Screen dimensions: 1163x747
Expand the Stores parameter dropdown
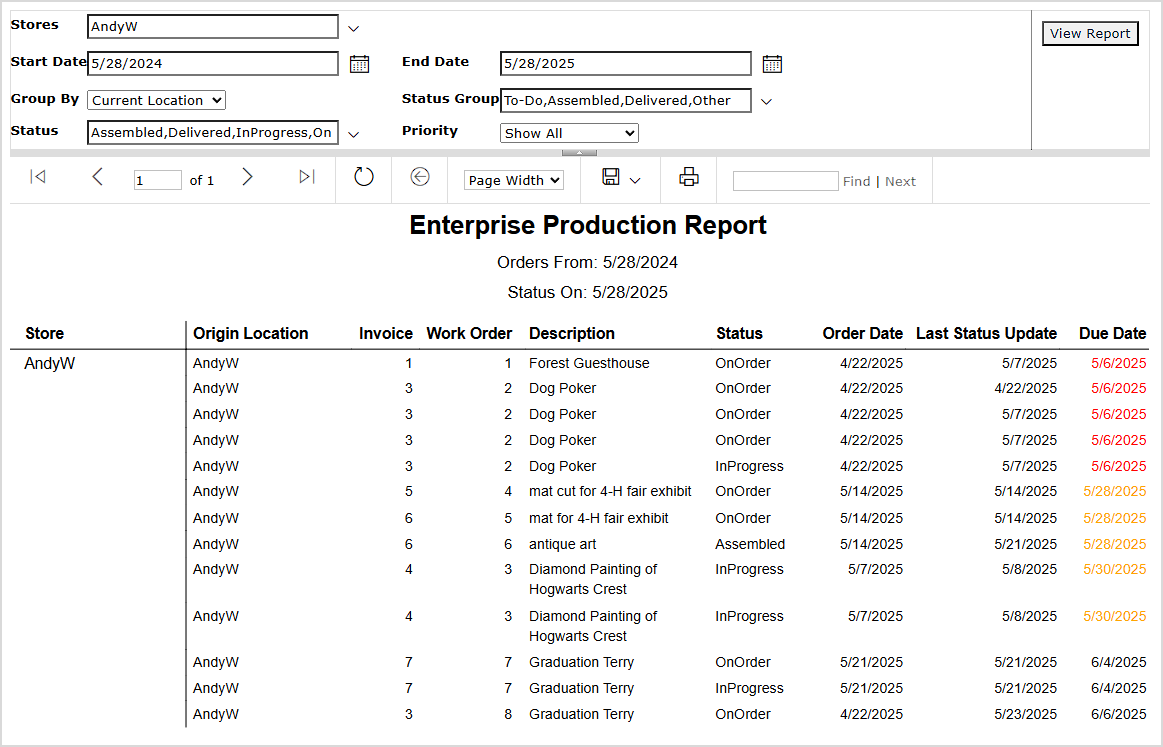coord(353,27)
